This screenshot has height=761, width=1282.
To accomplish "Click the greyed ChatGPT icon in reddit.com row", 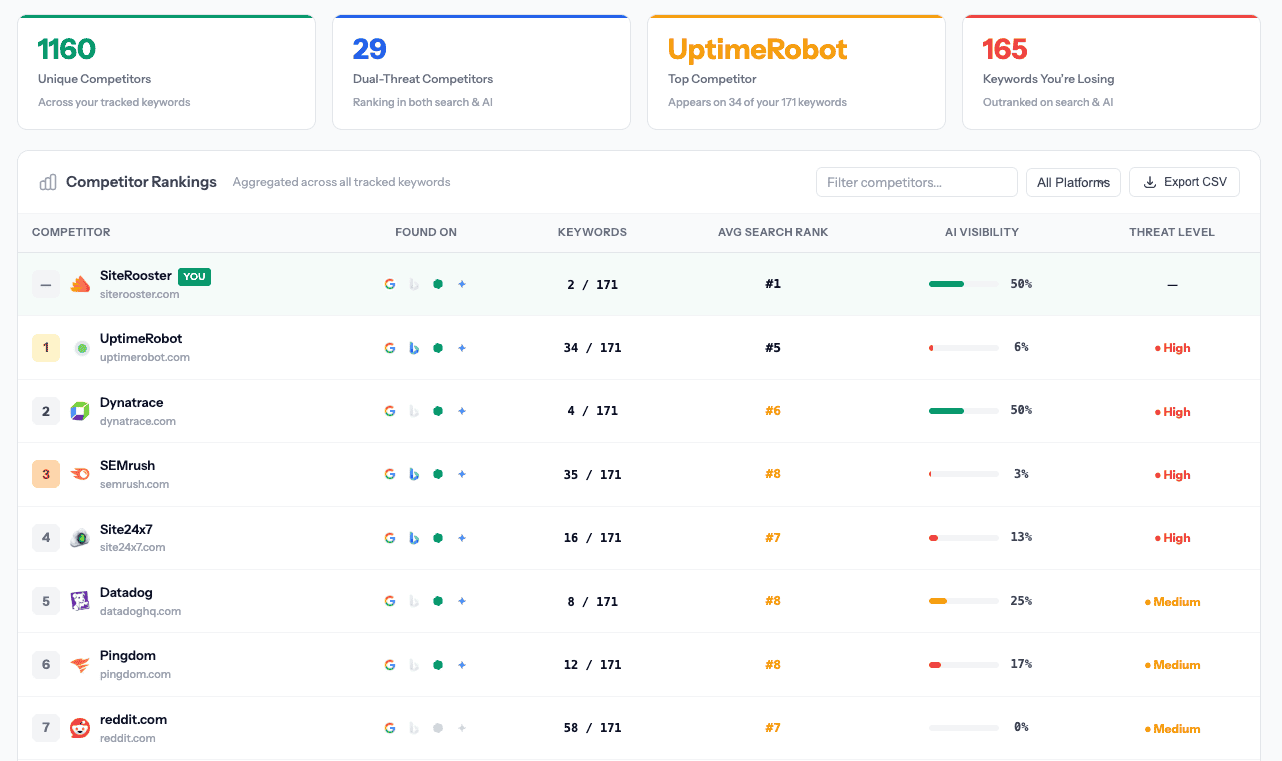I will point(438,728).
